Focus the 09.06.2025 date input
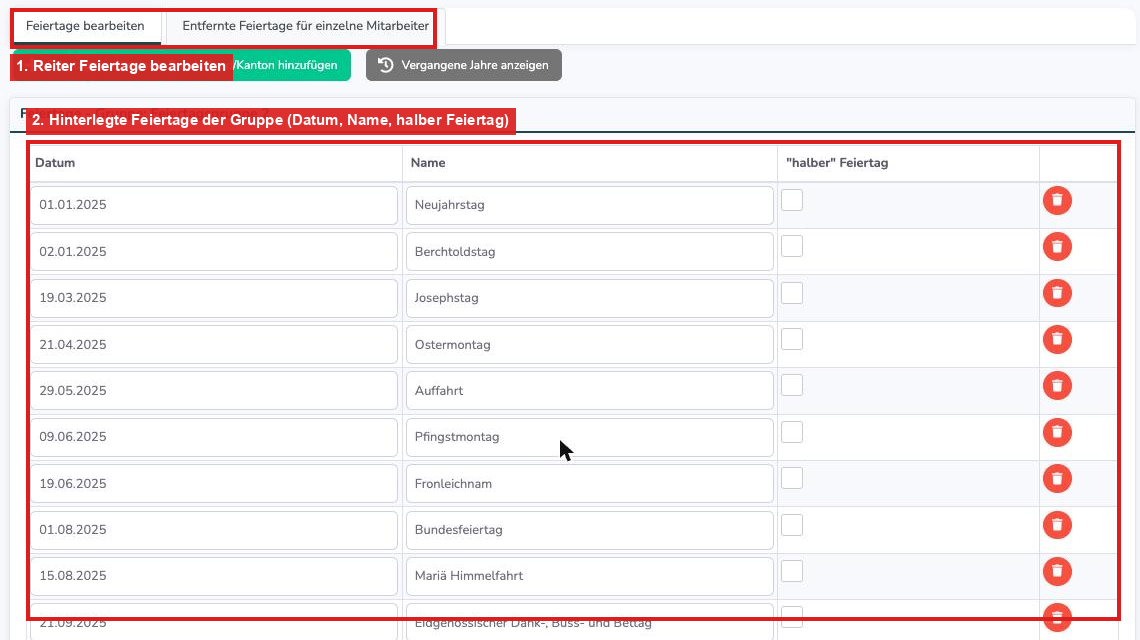 coord(214,437)
